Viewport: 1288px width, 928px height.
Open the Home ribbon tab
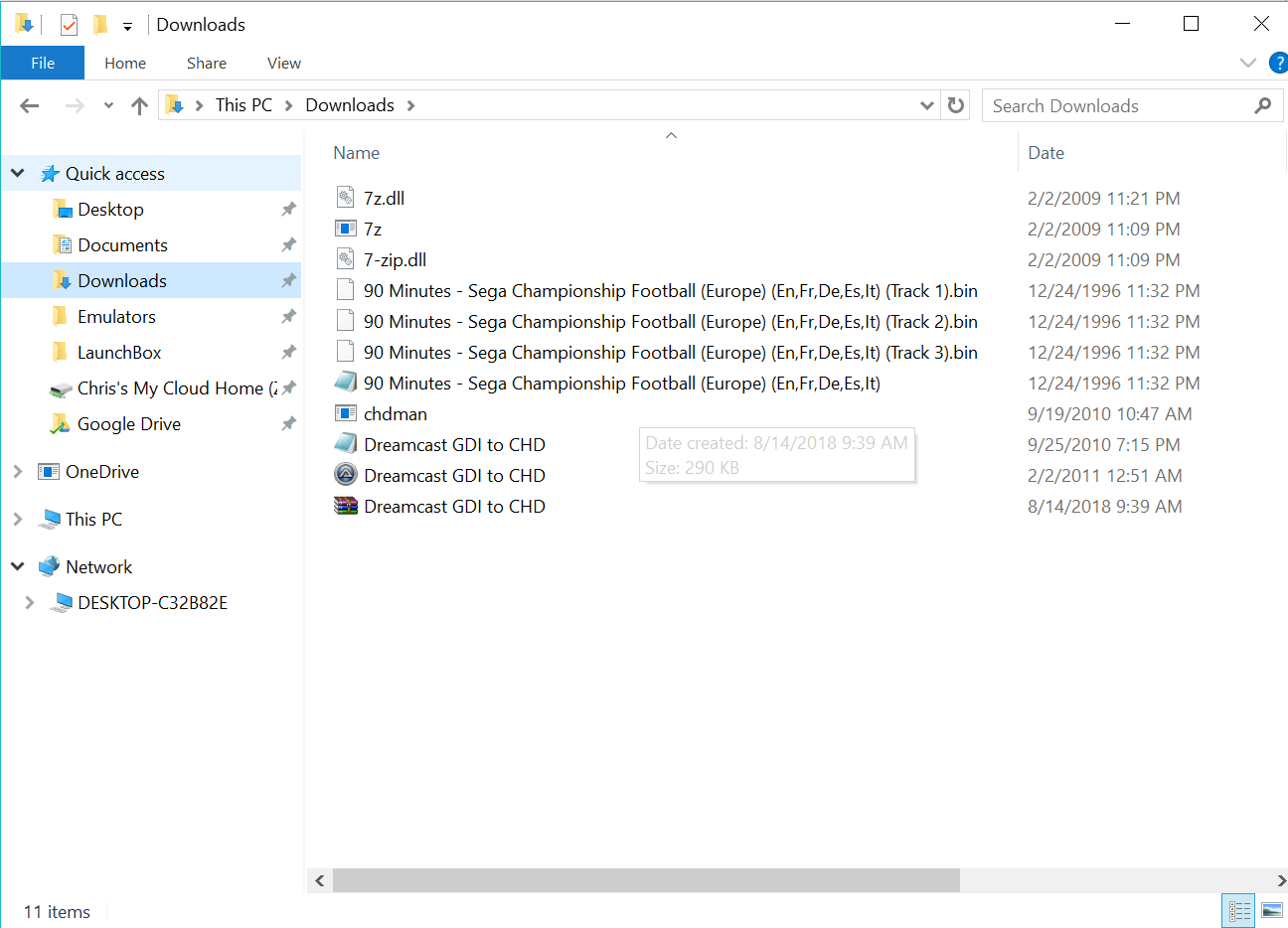[x=125, y=63]
